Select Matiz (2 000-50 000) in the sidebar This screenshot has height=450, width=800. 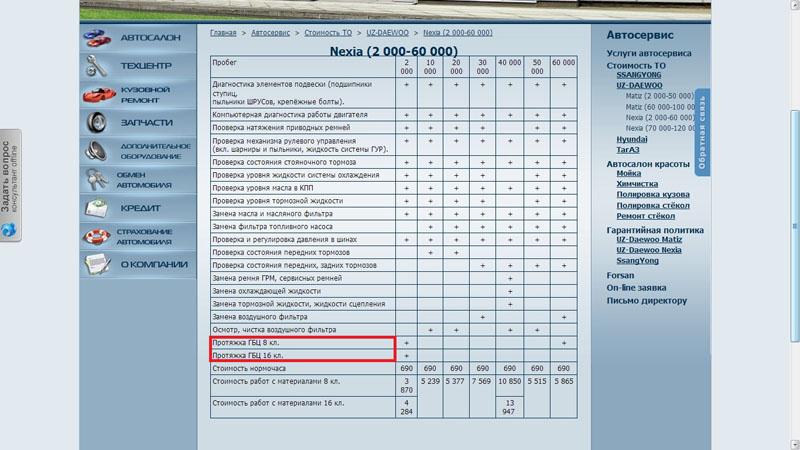pos(659,96)
